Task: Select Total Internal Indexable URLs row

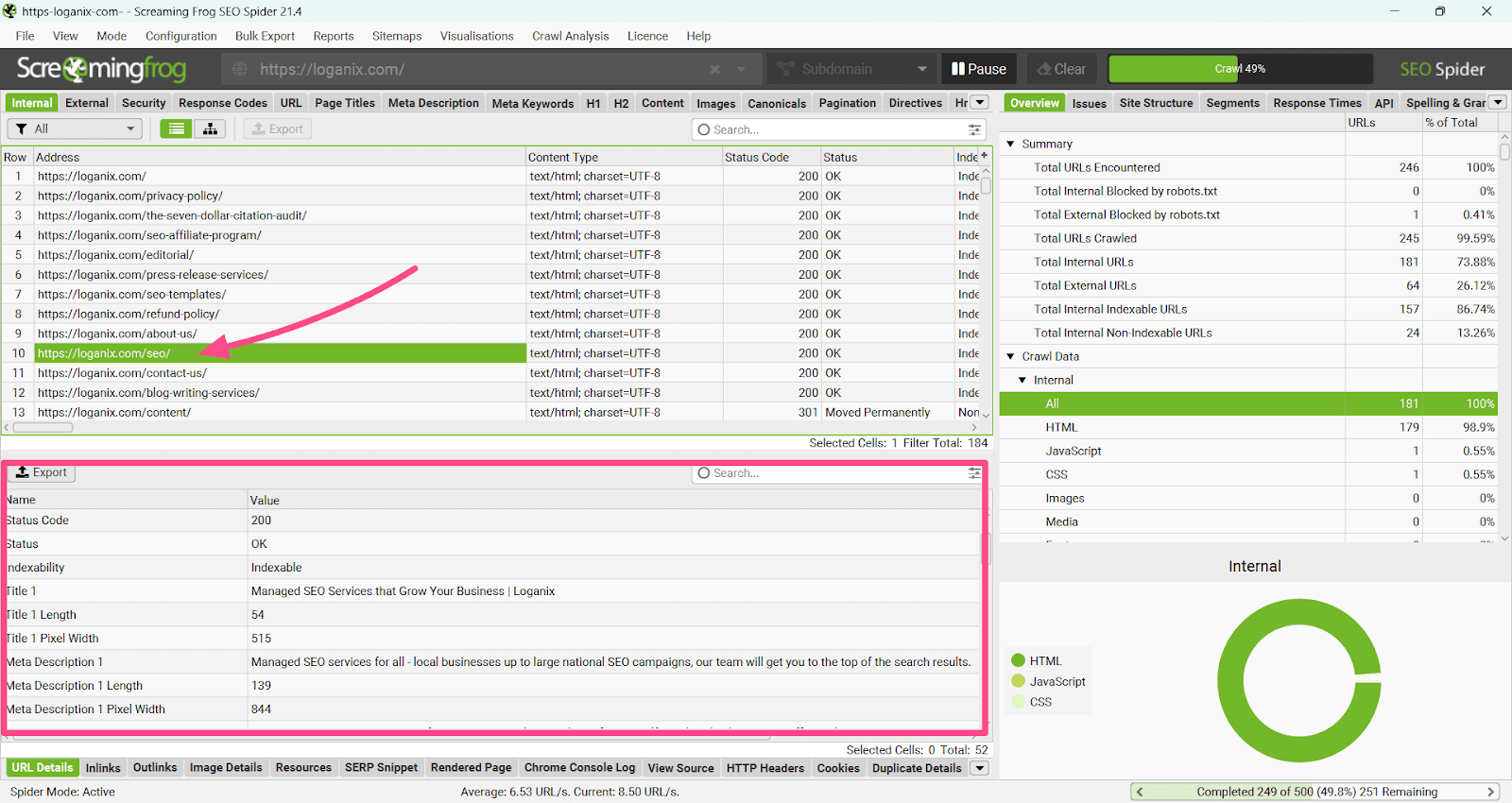Action: click(x=1247, y=309)
